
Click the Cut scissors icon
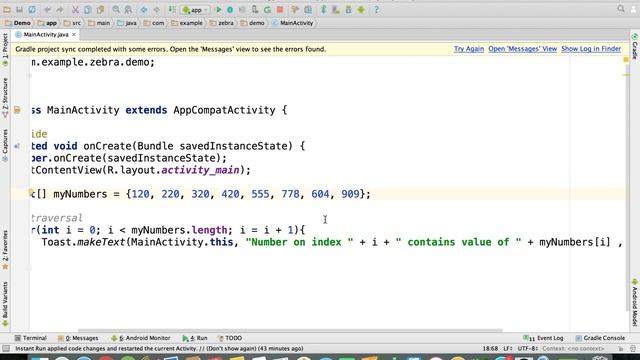coord(75,9)
